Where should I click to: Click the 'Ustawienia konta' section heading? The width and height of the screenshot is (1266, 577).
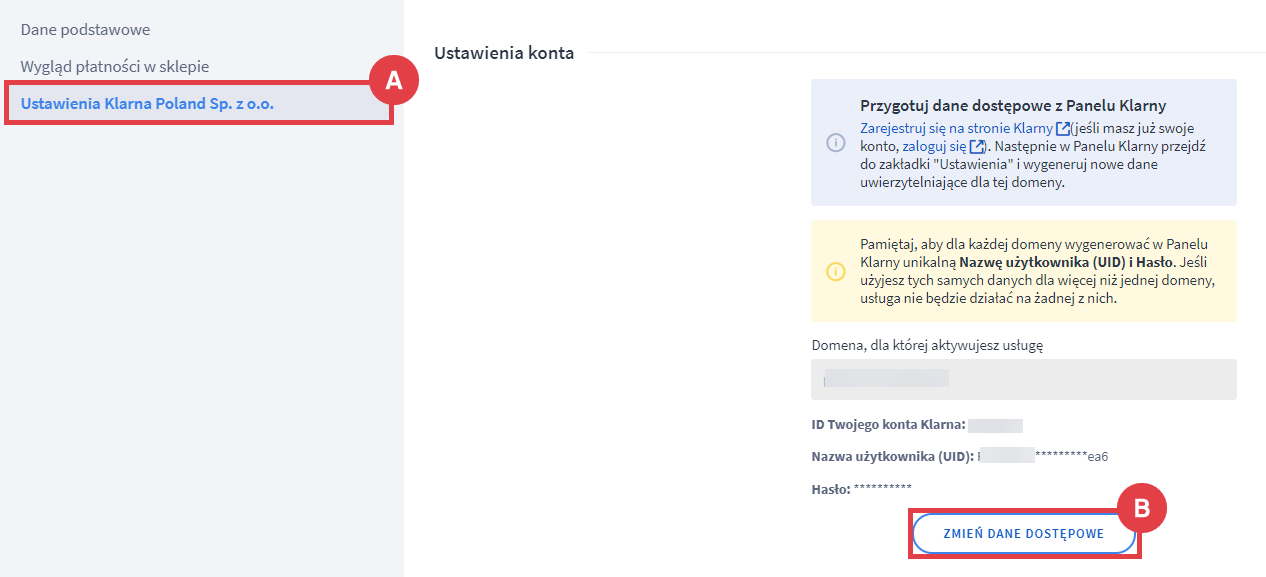coord(503,53)
